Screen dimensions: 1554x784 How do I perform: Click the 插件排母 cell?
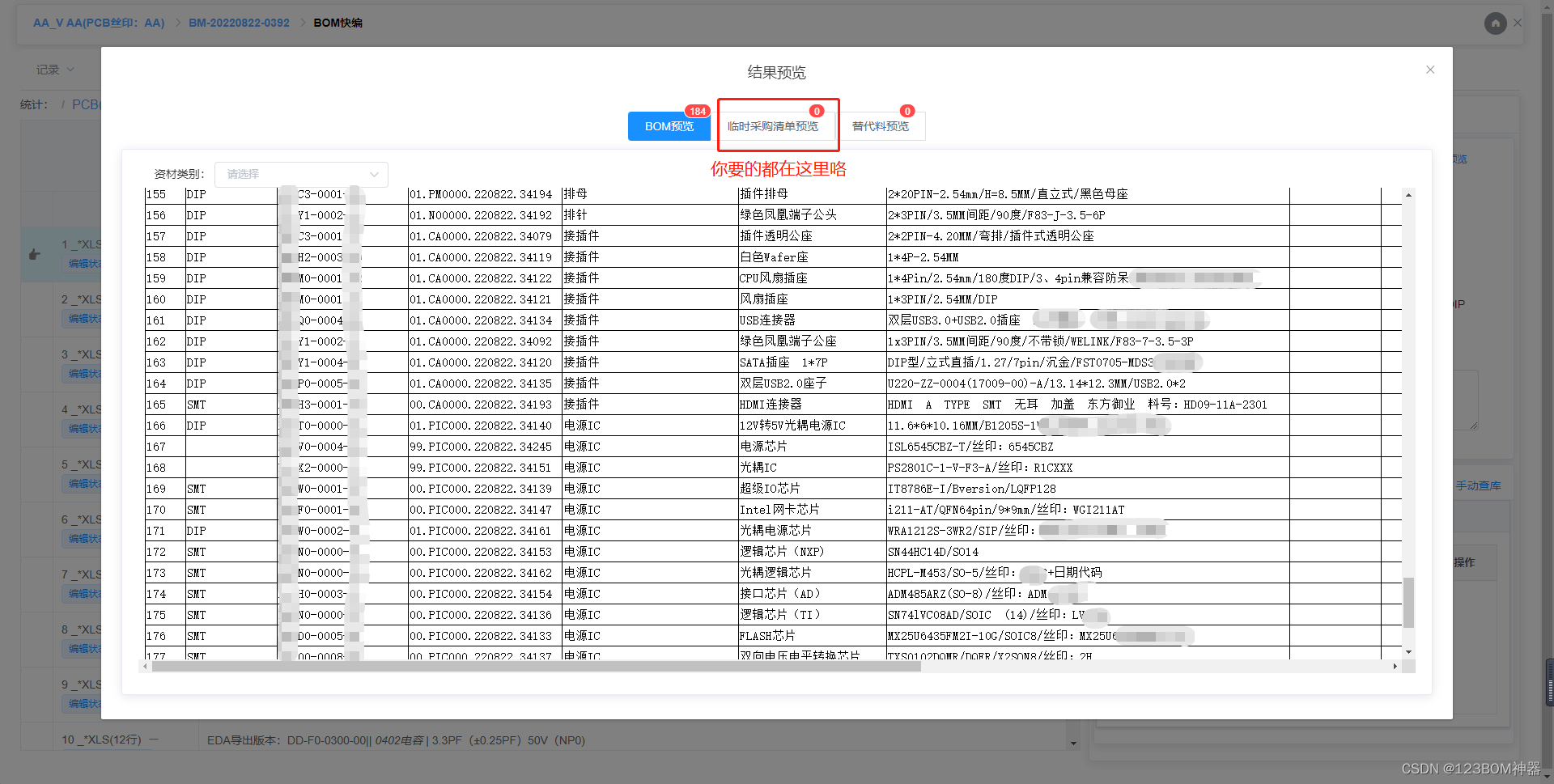[812, 194]
